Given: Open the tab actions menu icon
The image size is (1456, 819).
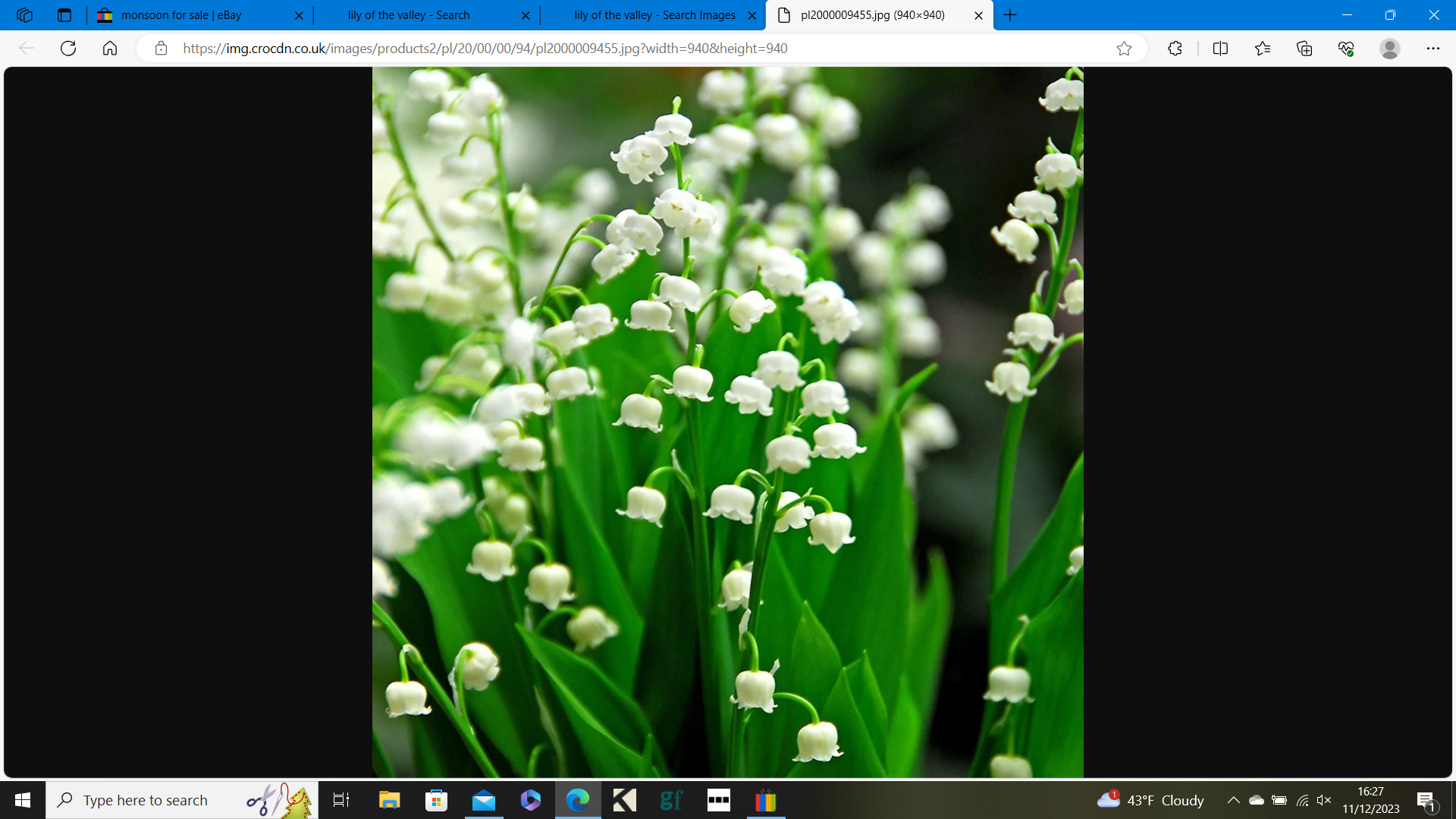Looking at the screenshot, I should (x=64, y=15).
